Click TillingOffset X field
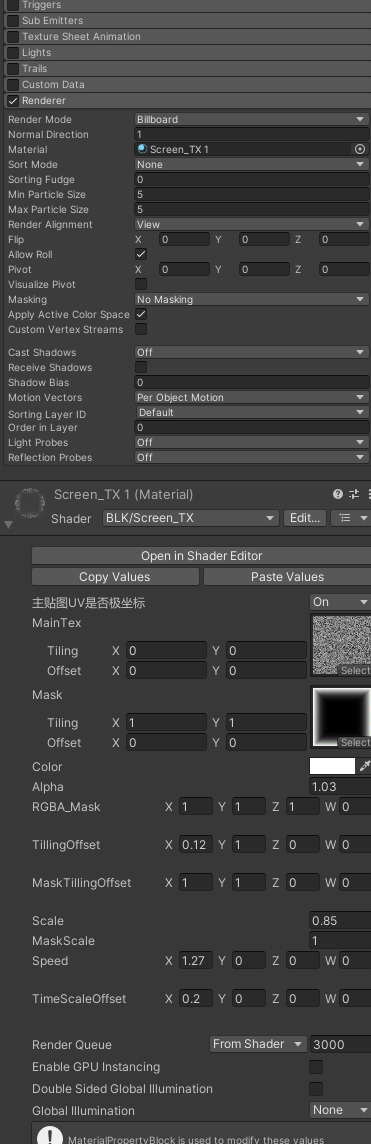The width and height of the screenshot is (371, 1144). (196, 845)
